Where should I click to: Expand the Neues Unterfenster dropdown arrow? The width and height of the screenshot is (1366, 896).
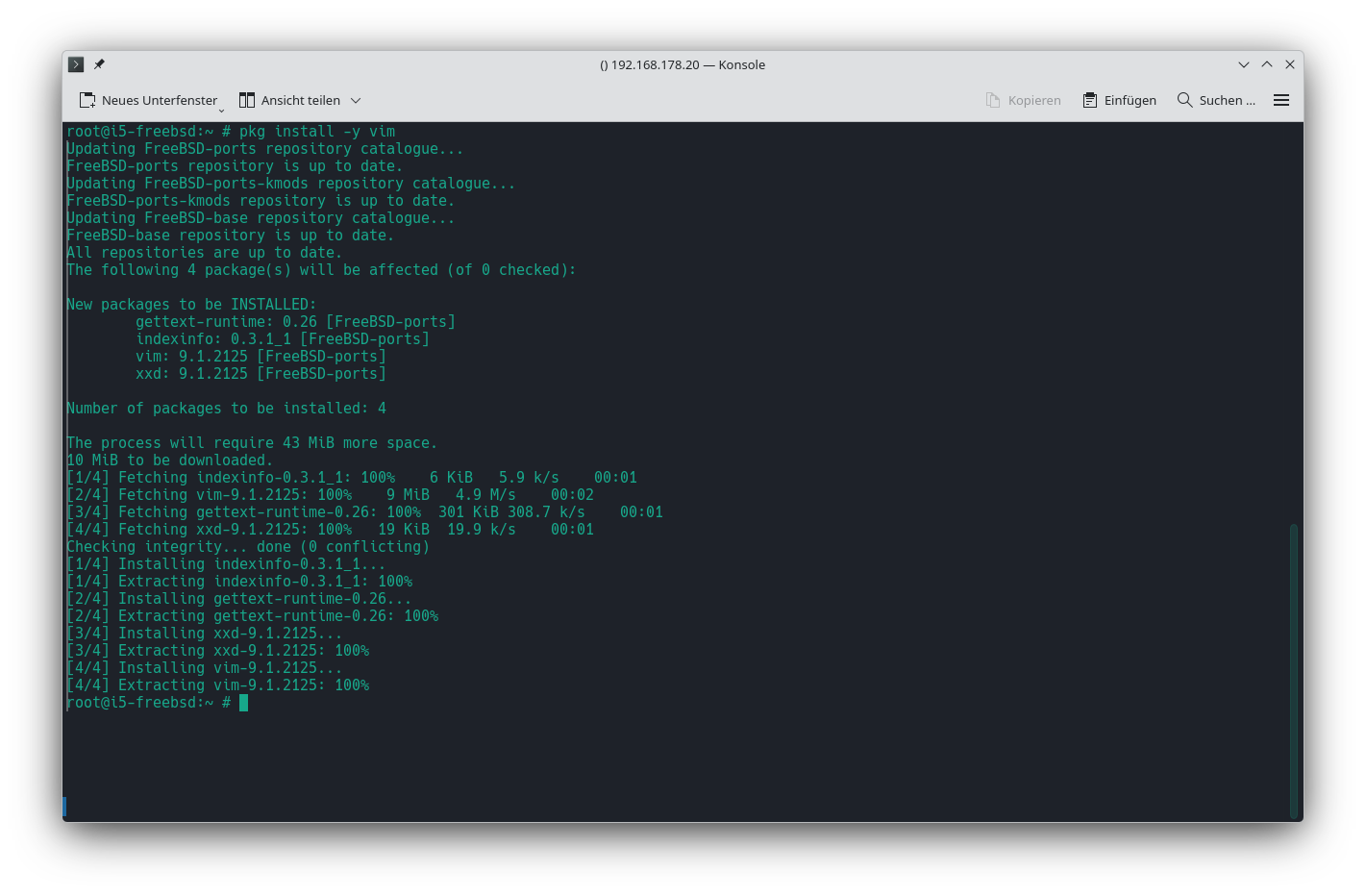221,110
